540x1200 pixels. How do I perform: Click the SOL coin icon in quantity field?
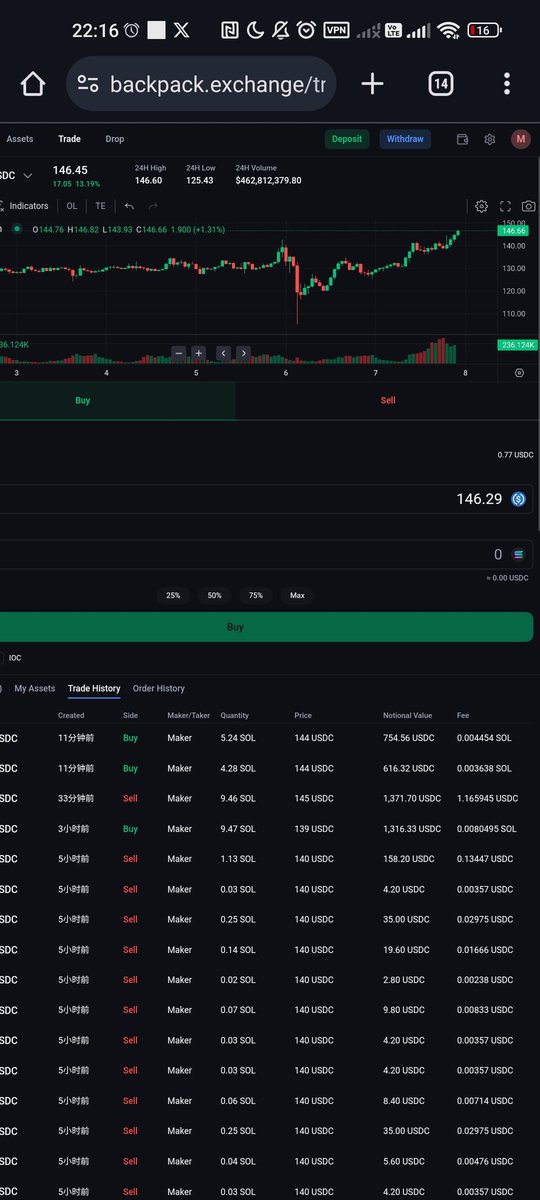point(518,555)
